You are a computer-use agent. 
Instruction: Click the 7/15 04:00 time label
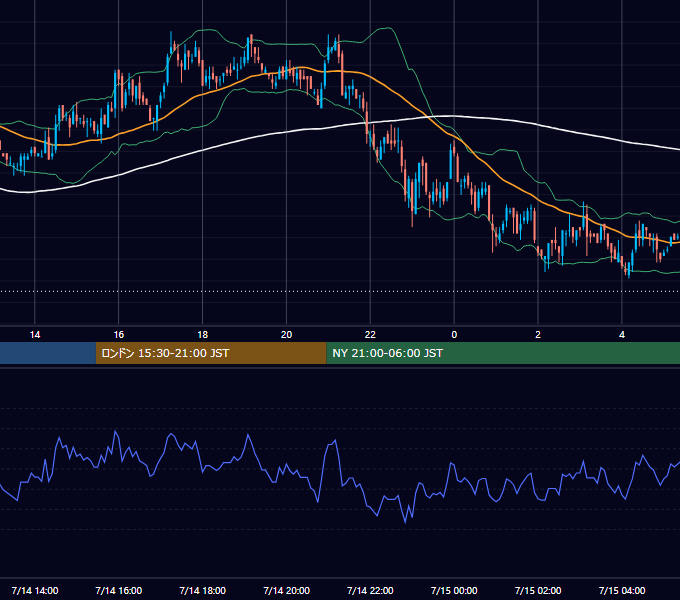[622, 590]
